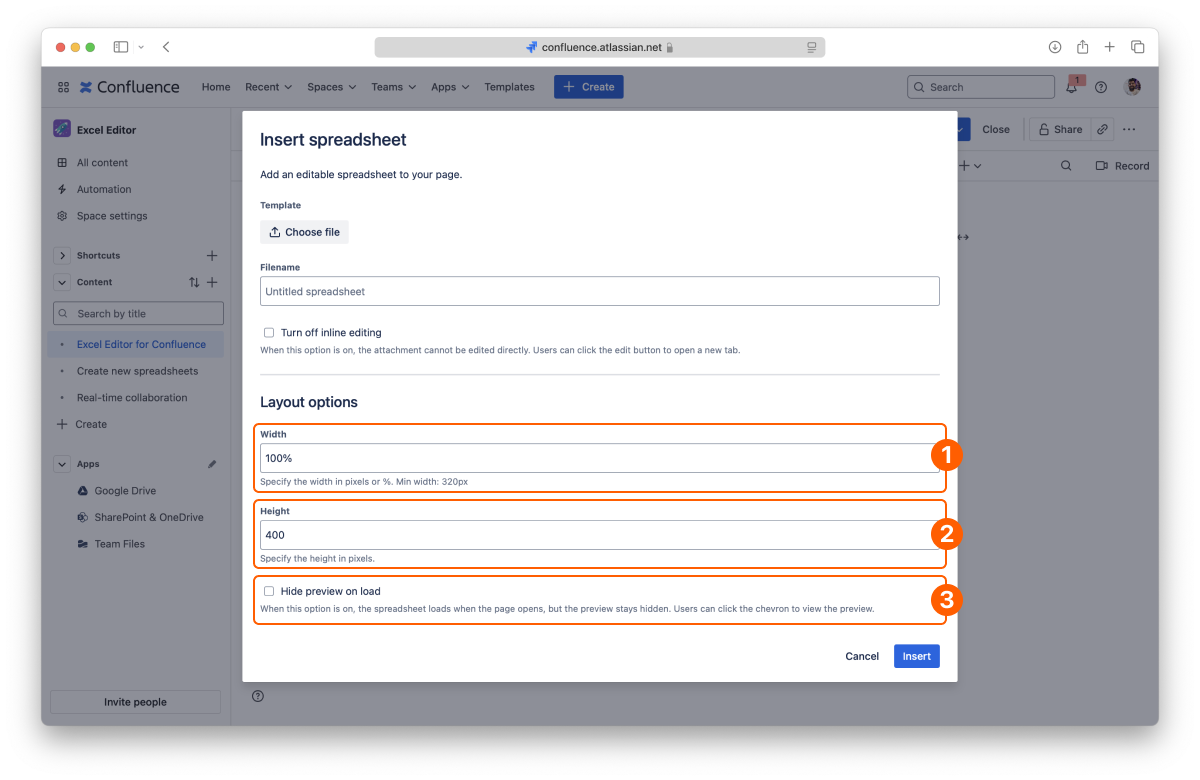The height and width of the screenshot is (780, 1200).
Task: Click the Choose file button
Action: (x=304, y=232)
